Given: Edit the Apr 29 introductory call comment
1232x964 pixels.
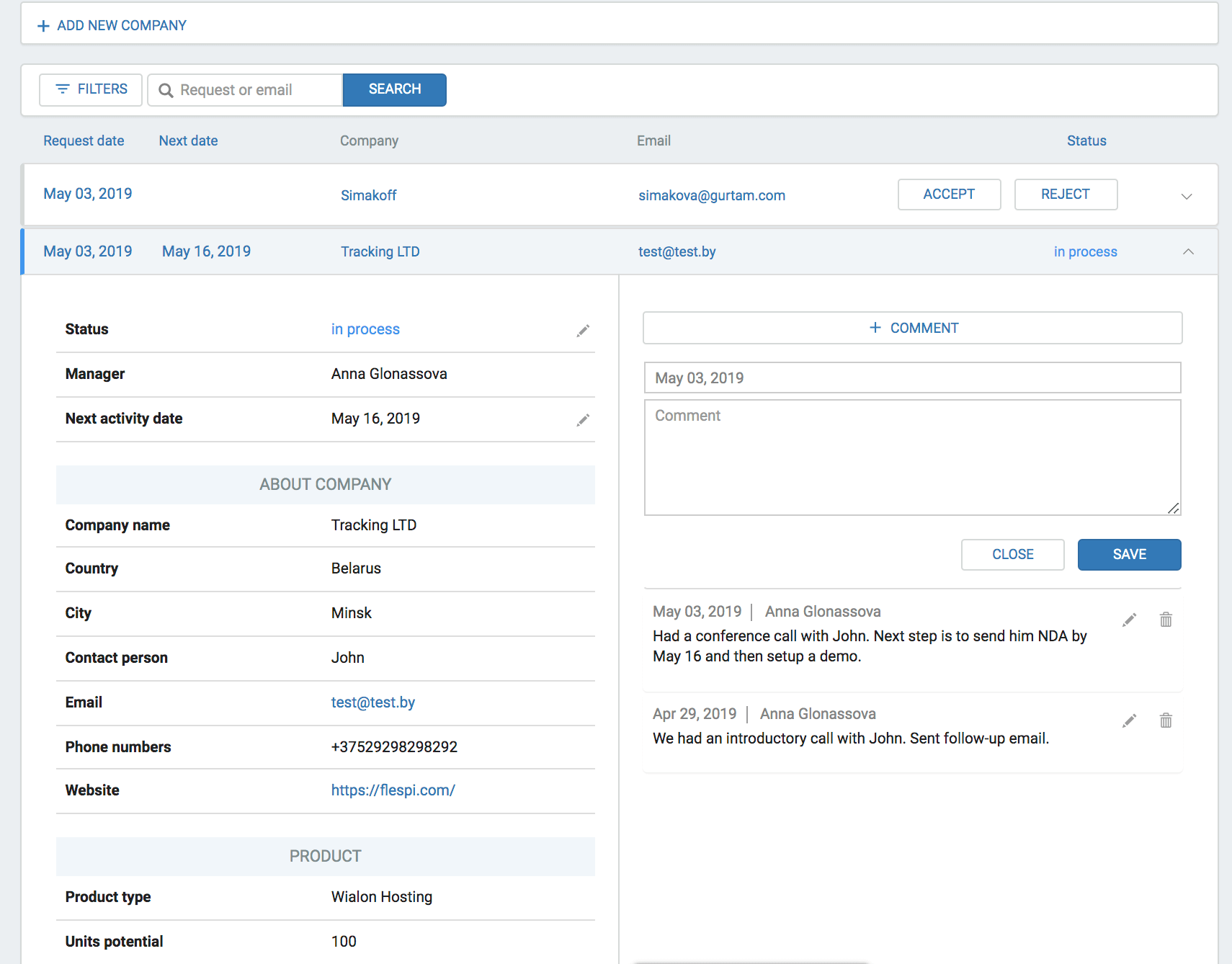Looking at the screenshot, I should click(1129, 720).
